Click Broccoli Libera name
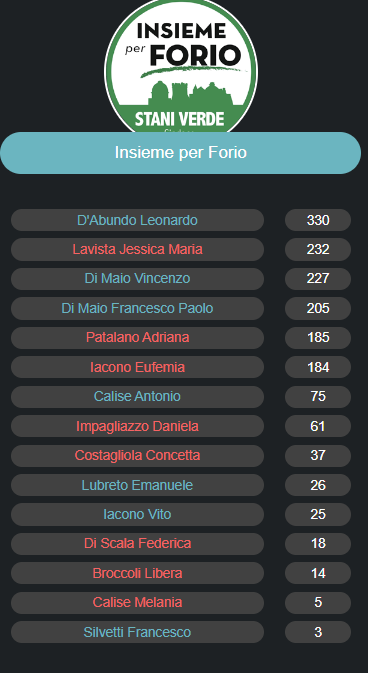The image size is (368, 673). [x=137, y=573]
